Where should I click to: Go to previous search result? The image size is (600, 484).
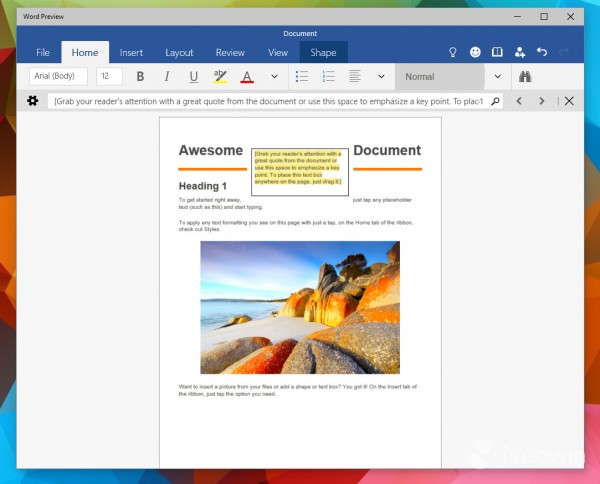click(519, 101)
